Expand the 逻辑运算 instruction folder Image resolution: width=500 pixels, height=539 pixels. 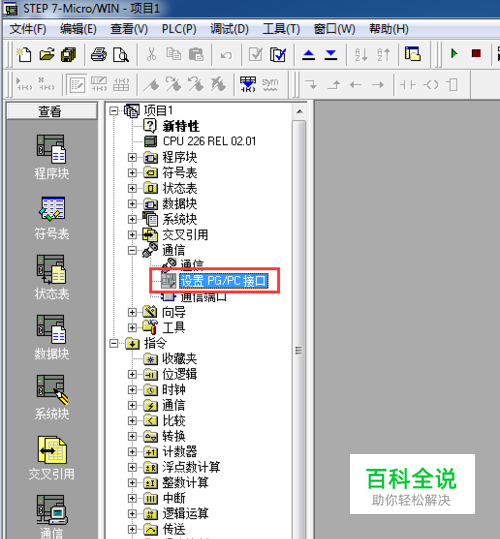pos(132,514)
